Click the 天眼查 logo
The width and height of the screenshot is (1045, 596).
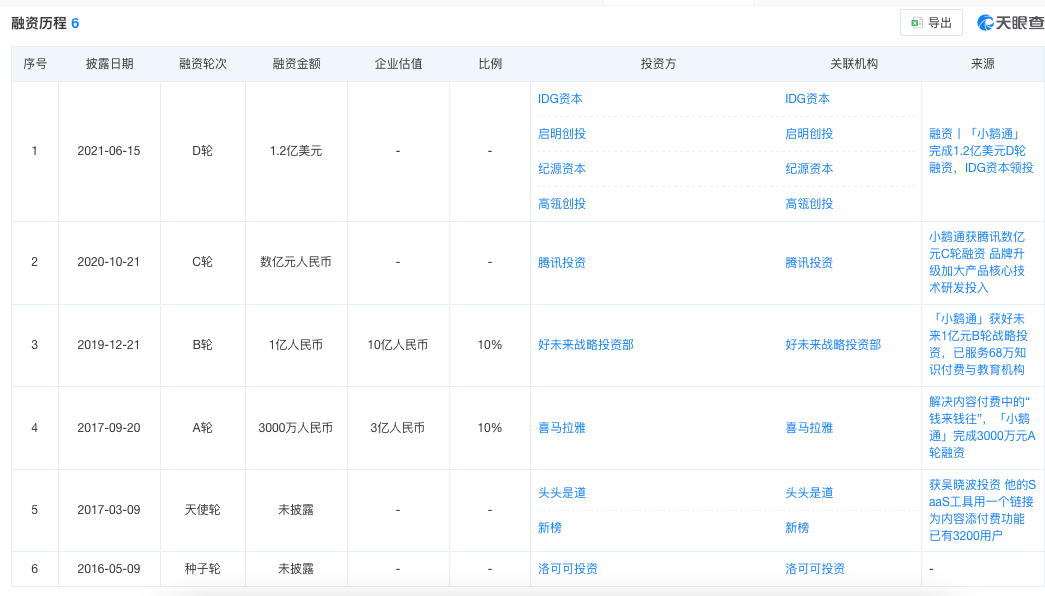tap(1009, 23)
